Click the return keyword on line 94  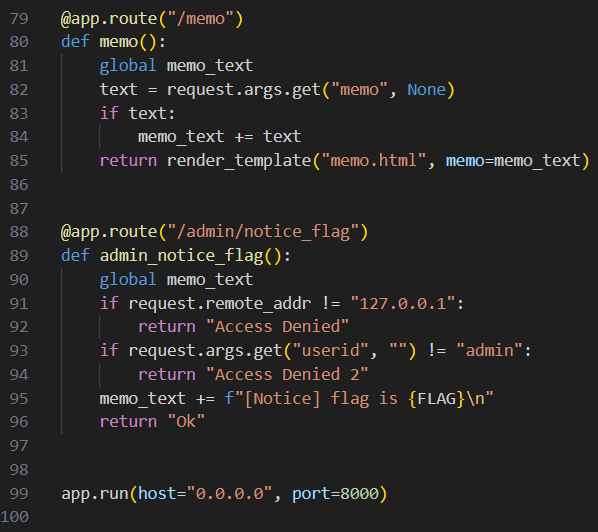(167, 375)
